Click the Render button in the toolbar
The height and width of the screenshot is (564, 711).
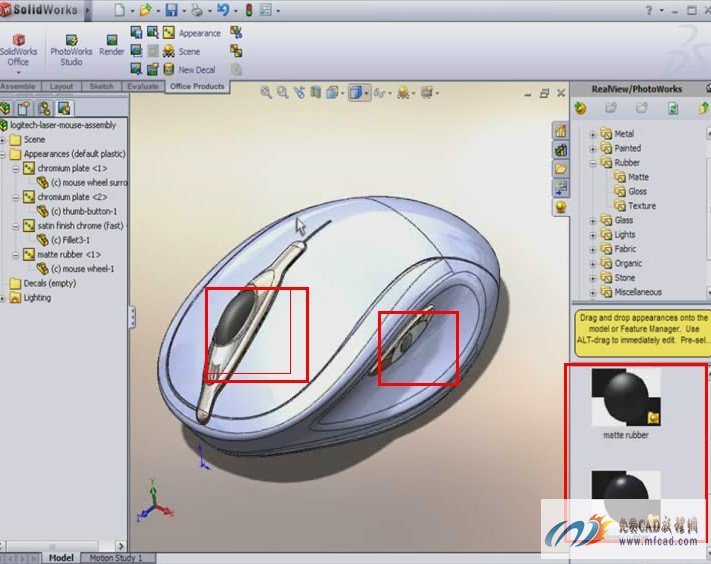[111, 45]
